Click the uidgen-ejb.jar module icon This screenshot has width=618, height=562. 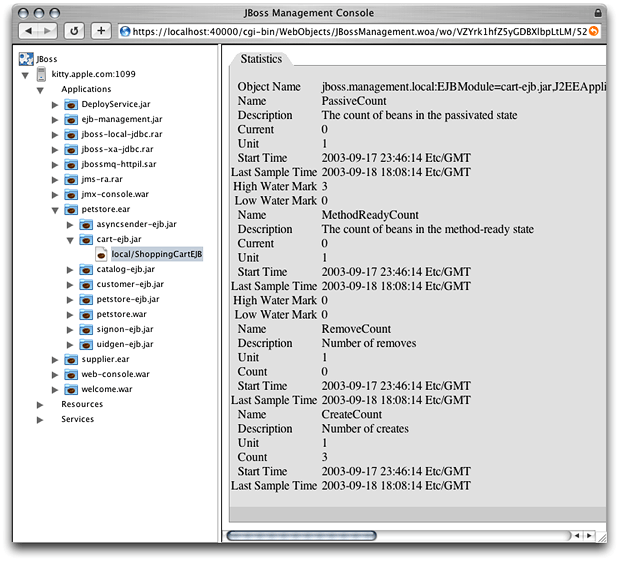[x=86, y=344]
